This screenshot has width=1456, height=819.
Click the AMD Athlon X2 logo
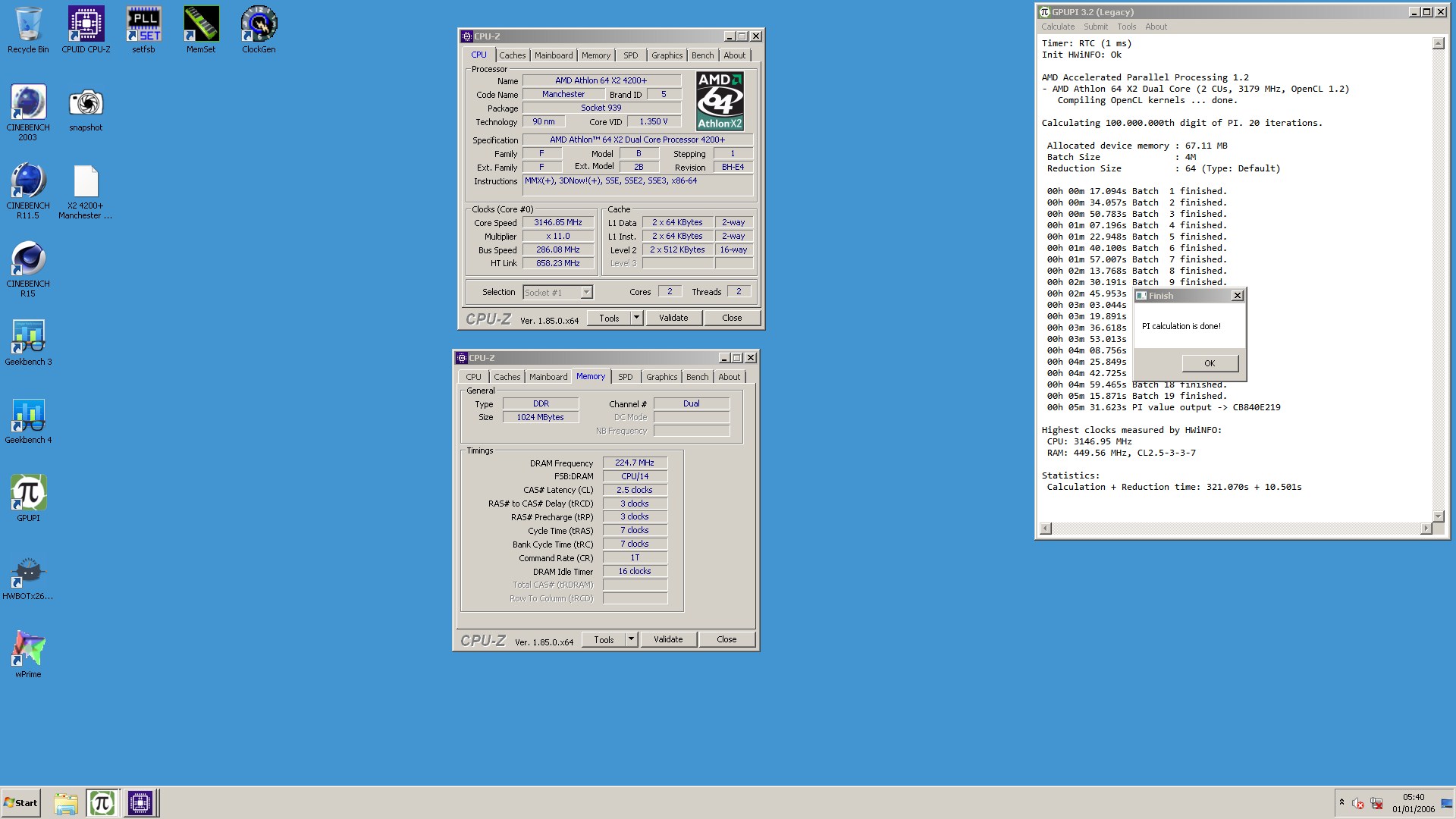point(720,101)
